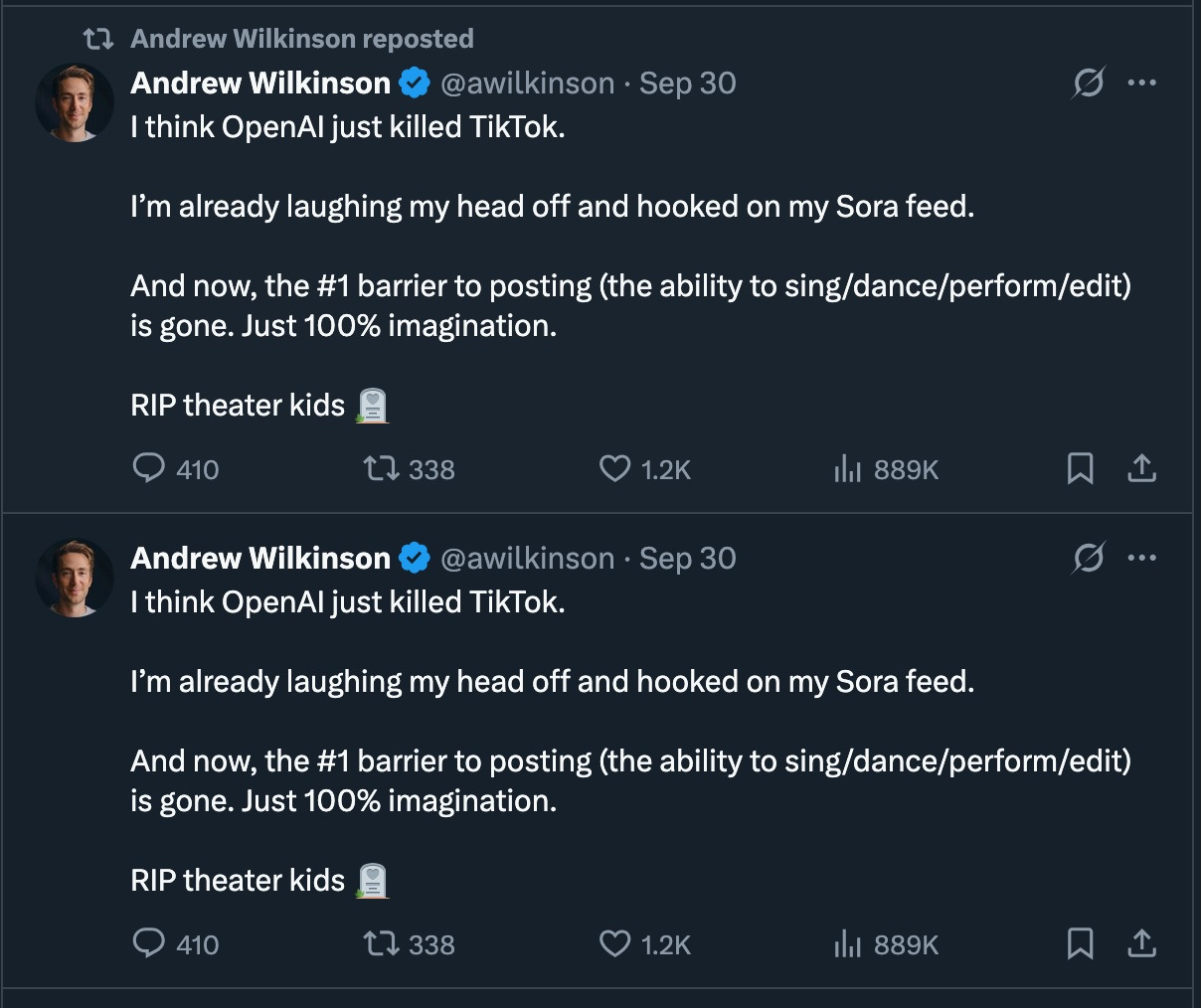Image resolution: width=1201 pixels, height=1008 pixels.
Task: Like the second tweet
Action: [x=614, y=943]
